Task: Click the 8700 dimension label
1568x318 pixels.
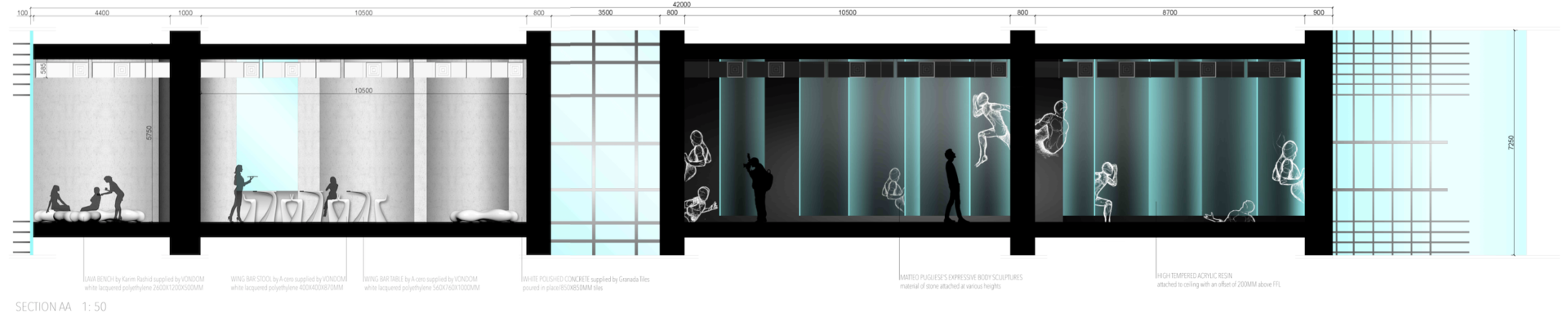Action: point(1169,13)
